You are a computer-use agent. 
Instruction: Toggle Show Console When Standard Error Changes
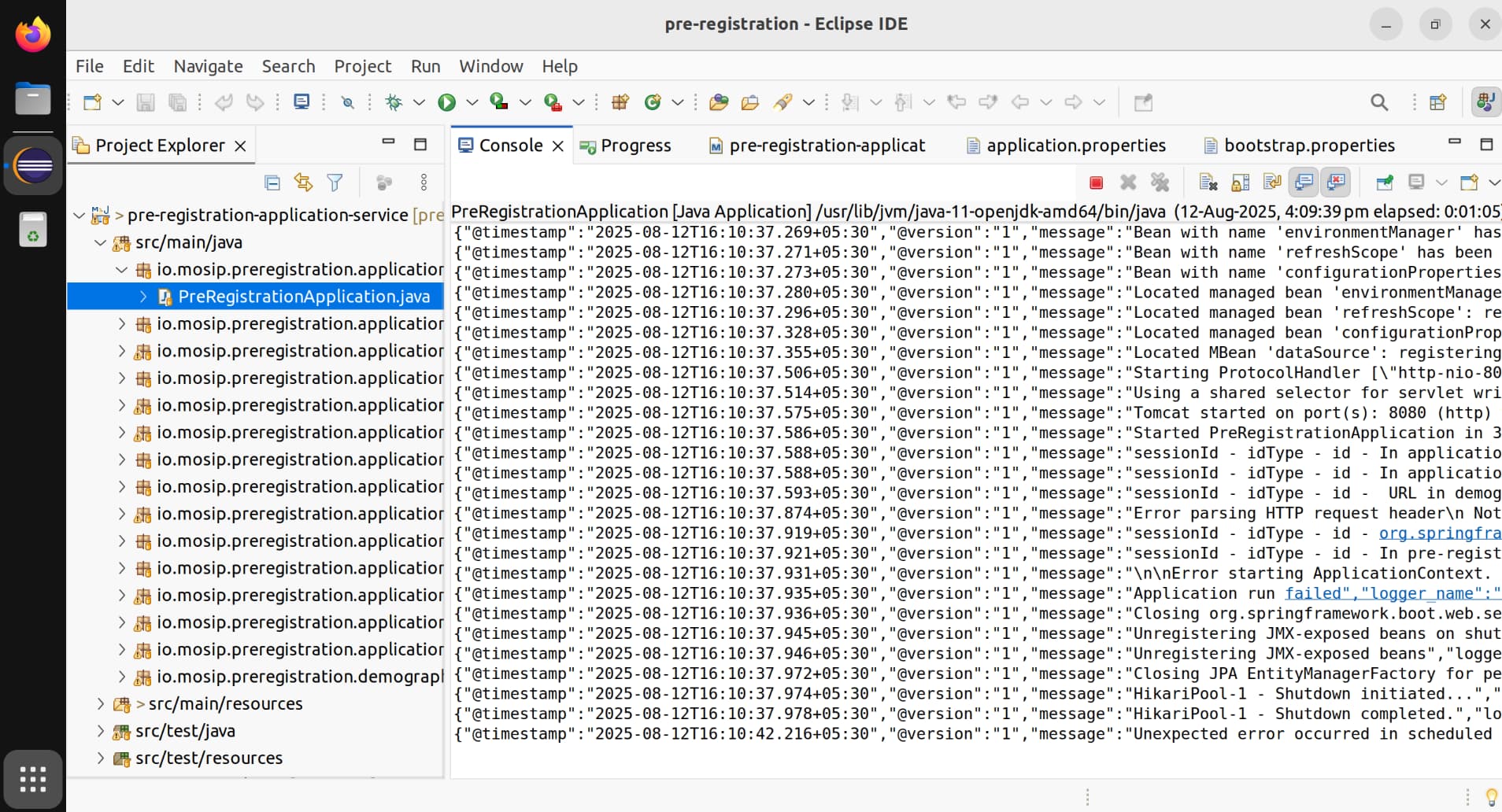(x=1336, y=183)
